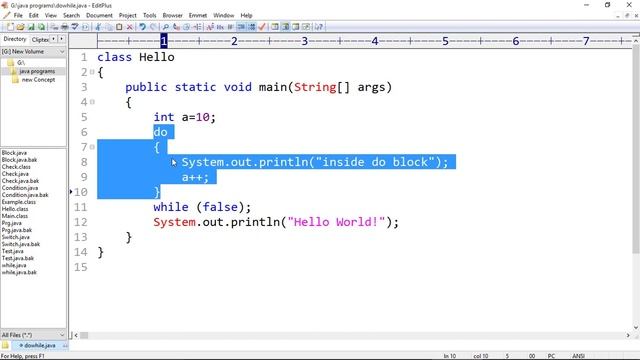Click the left arrow next to Cliptext tab
Viewport: 640px width, 360px height.
point(53,39)
